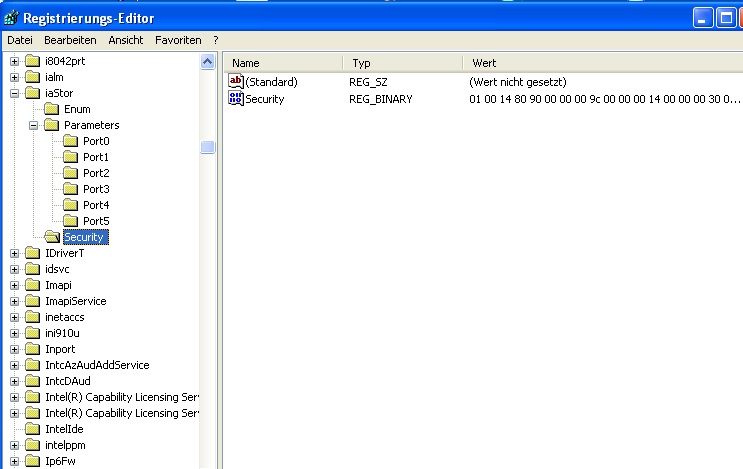The height and width of the screenshot is (469, 743).
Task: Expand the idsvc tree node
Action: [x=15, y=270]
